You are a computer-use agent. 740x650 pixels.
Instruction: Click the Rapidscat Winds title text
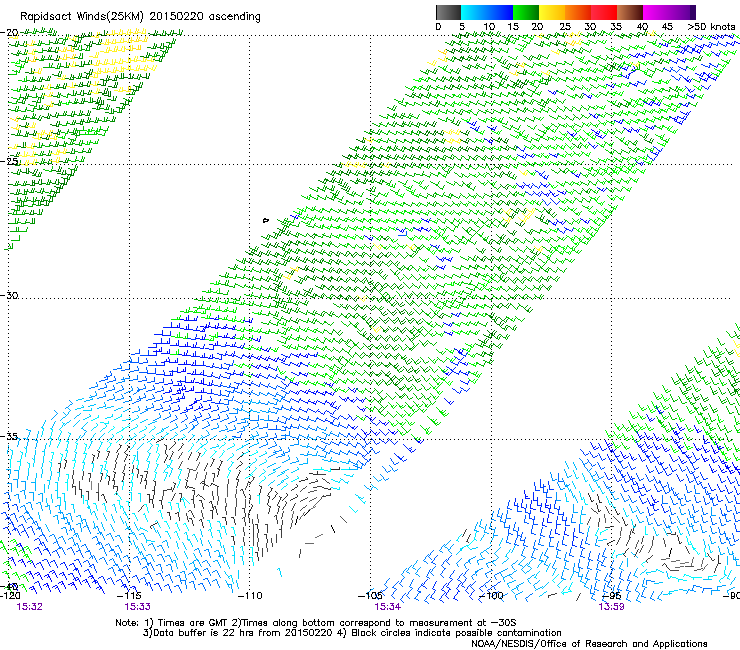[140, 17]
